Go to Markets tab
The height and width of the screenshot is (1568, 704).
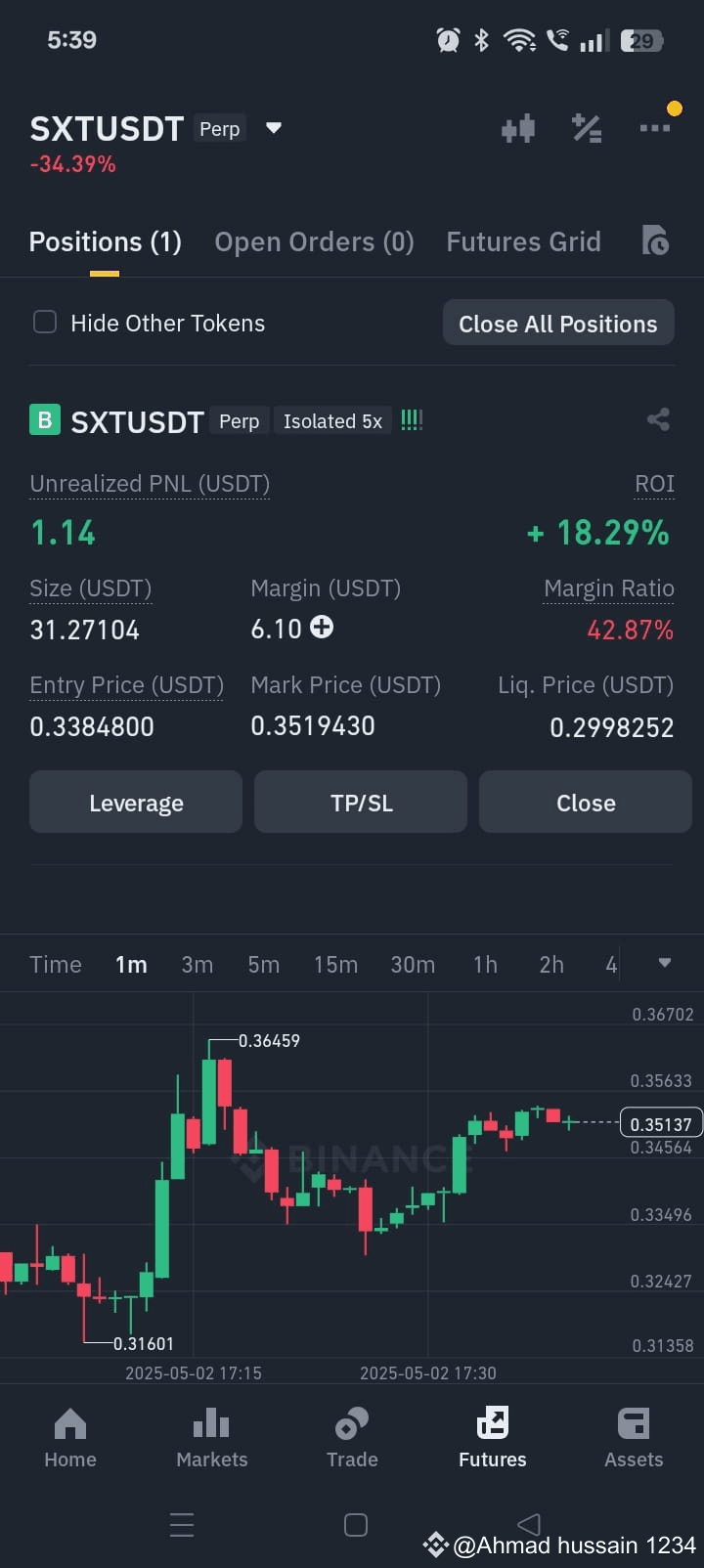tap(211, 1437)
